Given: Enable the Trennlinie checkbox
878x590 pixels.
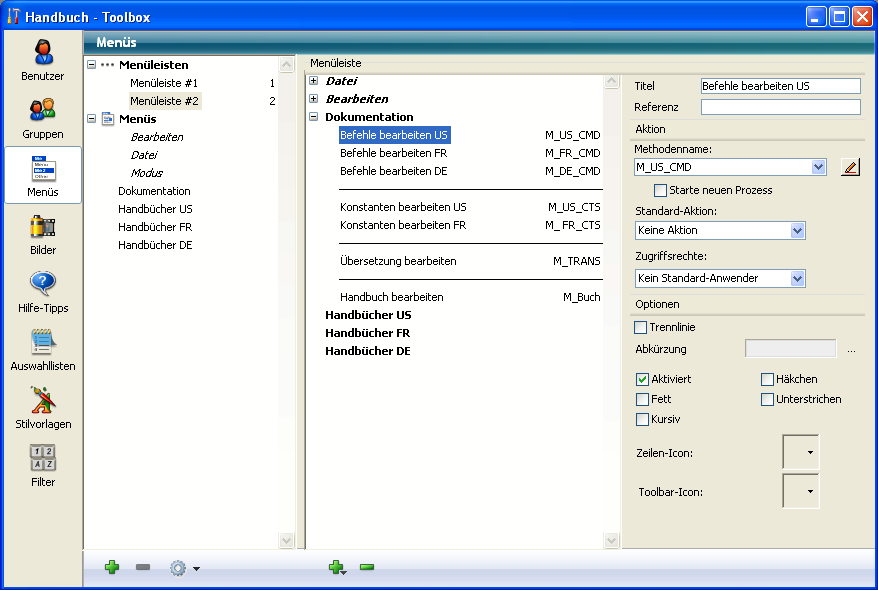Looking at the screenshot, I should 641,327.
